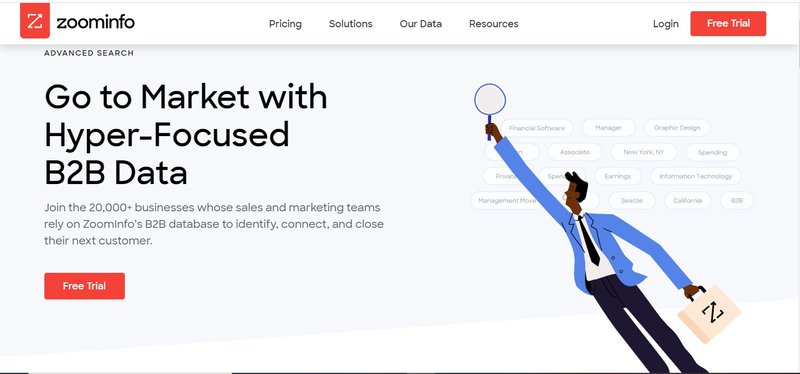The width and height of the screenshot is (800, 374).
Task: Open the Resources menu item
Action: point(493,24)
